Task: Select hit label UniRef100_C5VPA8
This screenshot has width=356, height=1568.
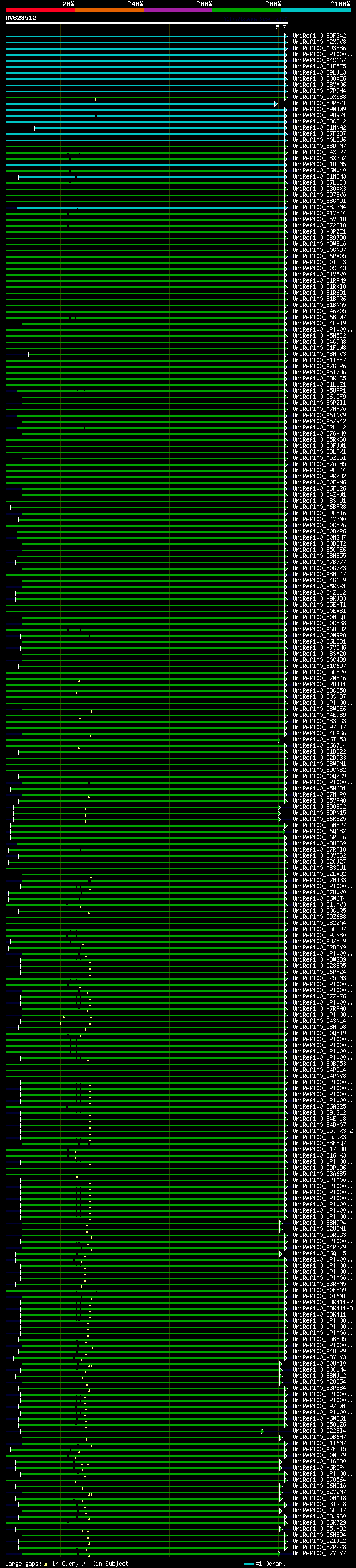Action: [319, 801]
